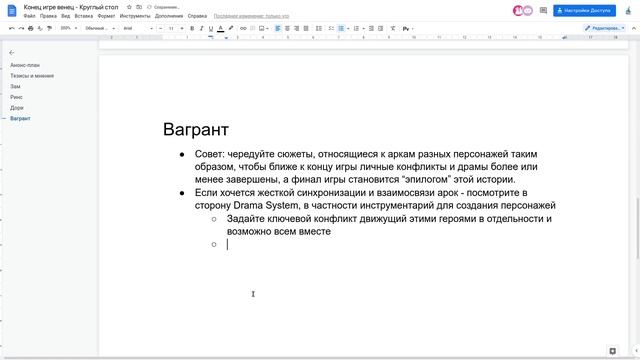Open the insert image dropdown
Viewport: 640px width, 360px height.
coord(264,28)
